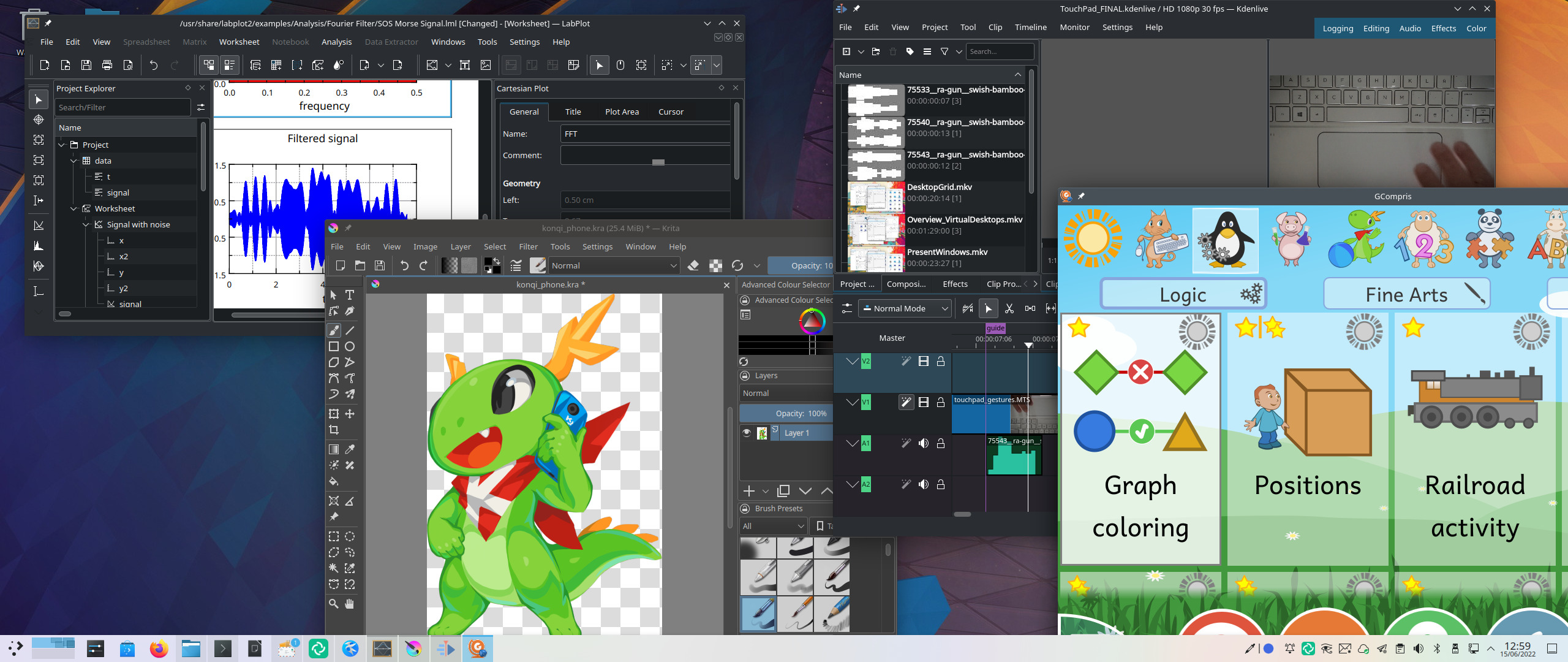Launch the Positions activity in GCompris
The height and width of the screenshot is (662, 1568).
pyautogui.click(x=1307, y=439)
